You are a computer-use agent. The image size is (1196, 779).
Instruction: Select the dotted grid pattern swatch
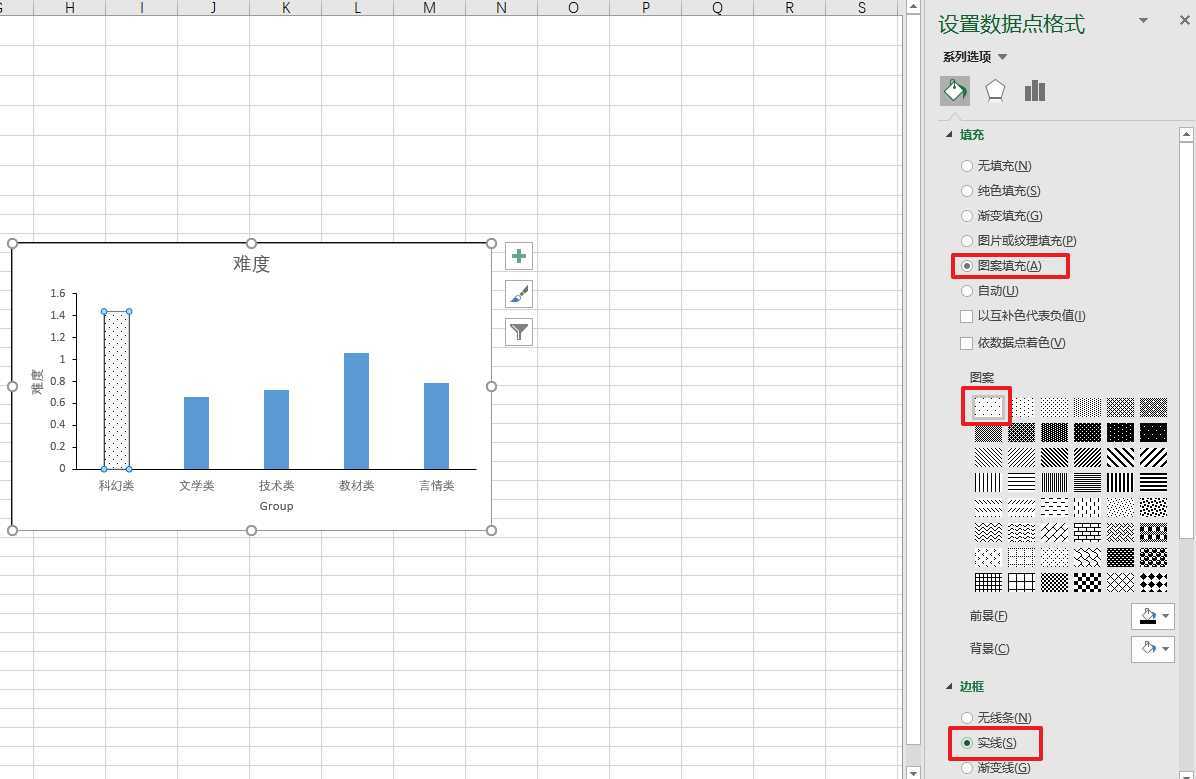(1021, 558)
